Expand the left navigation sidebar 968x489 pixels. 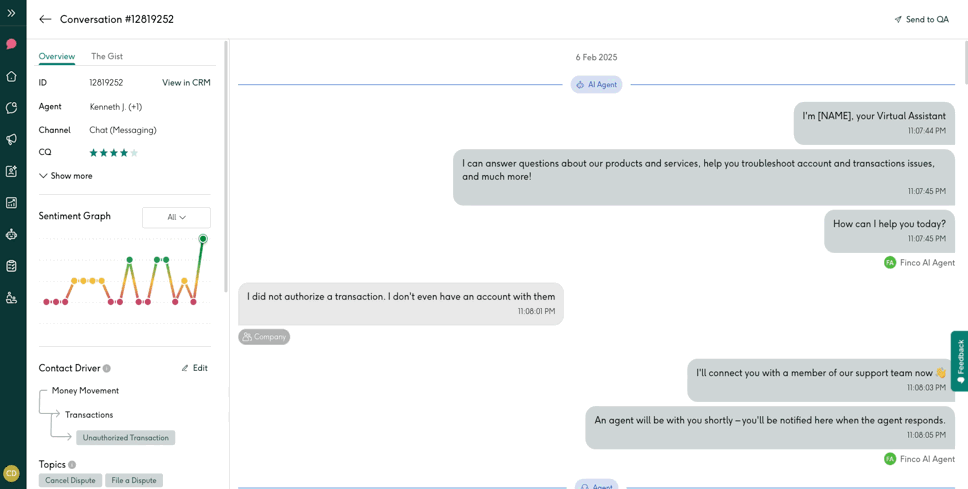[11, 13]
